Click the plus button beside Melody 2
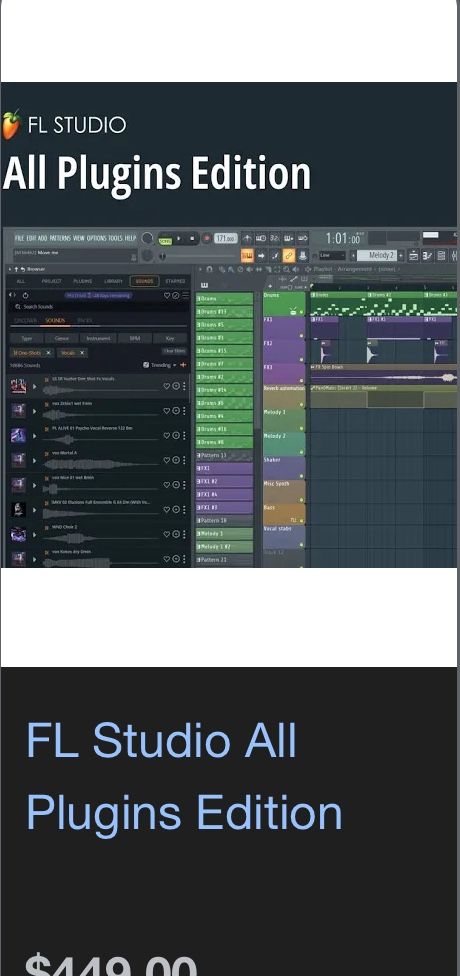The image size is (460, 976). (x=401, y=255)
